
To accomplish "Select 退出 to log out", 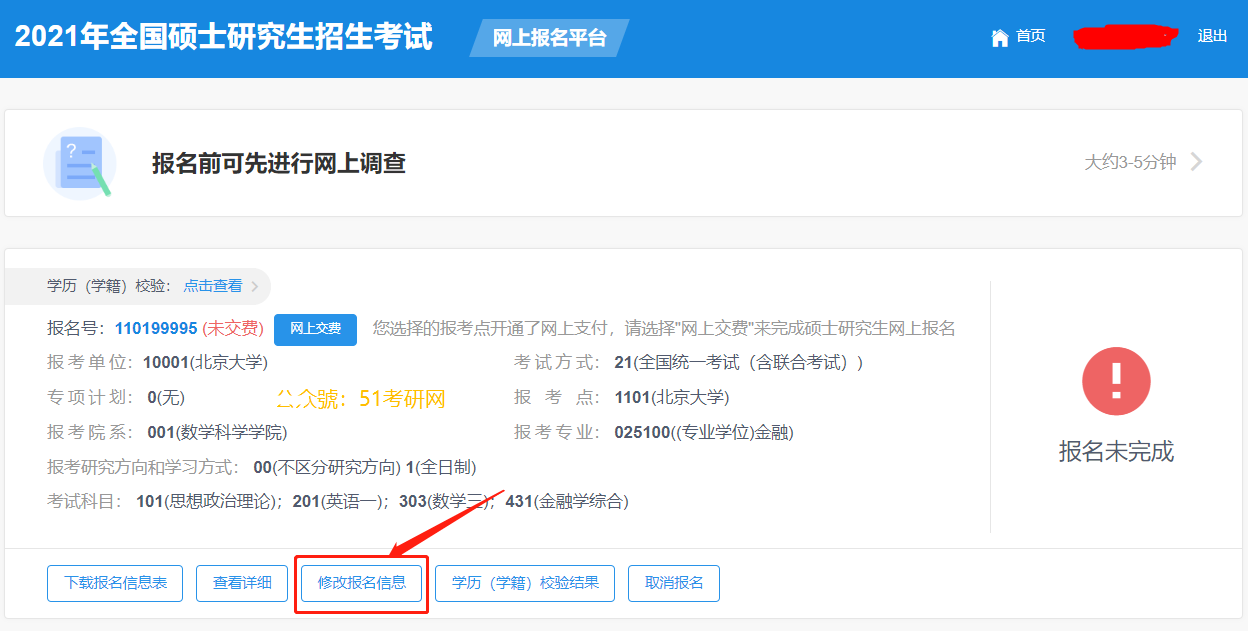I will coord(1213,36).
